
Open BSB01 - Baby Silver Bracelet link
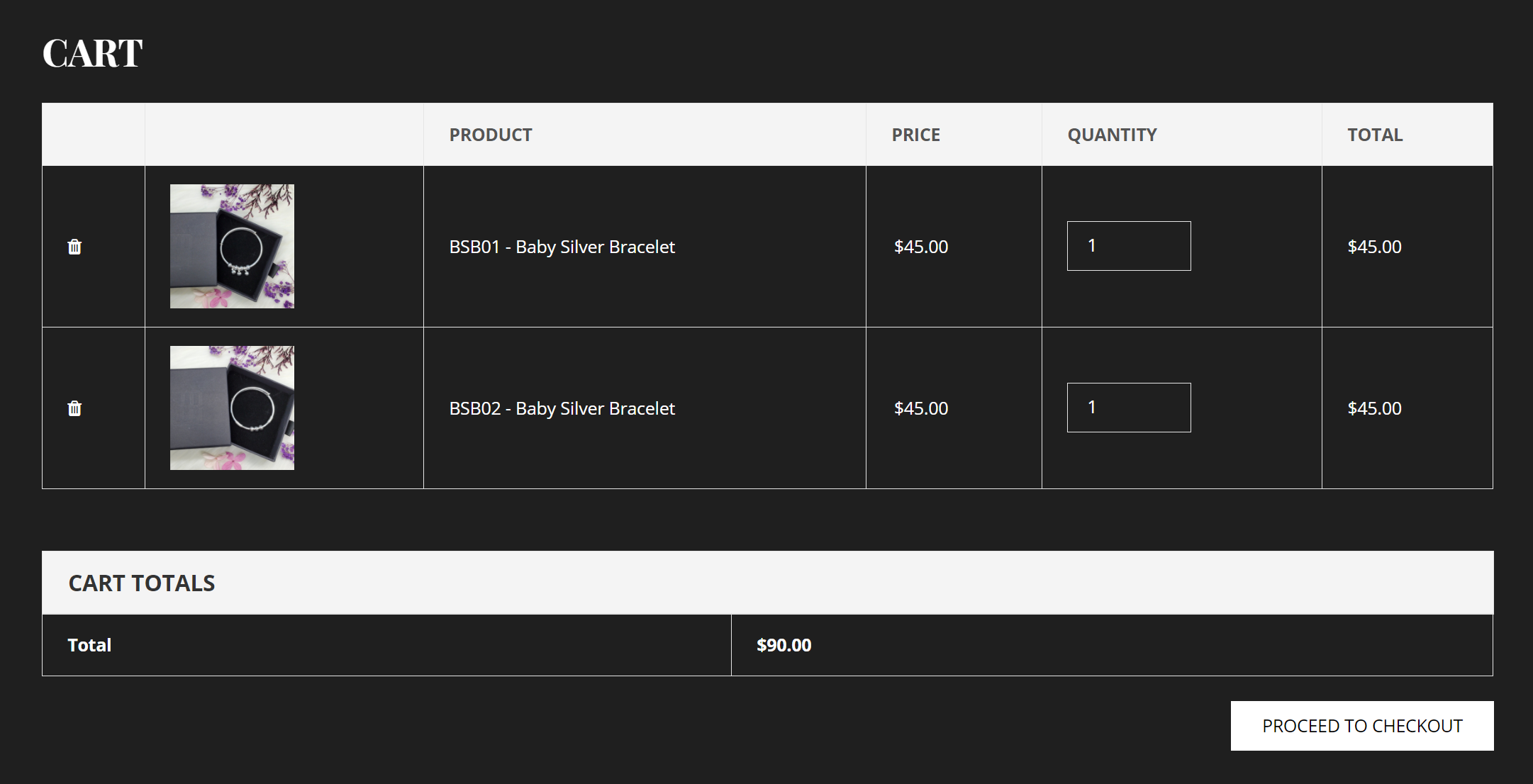pos(562,247)
